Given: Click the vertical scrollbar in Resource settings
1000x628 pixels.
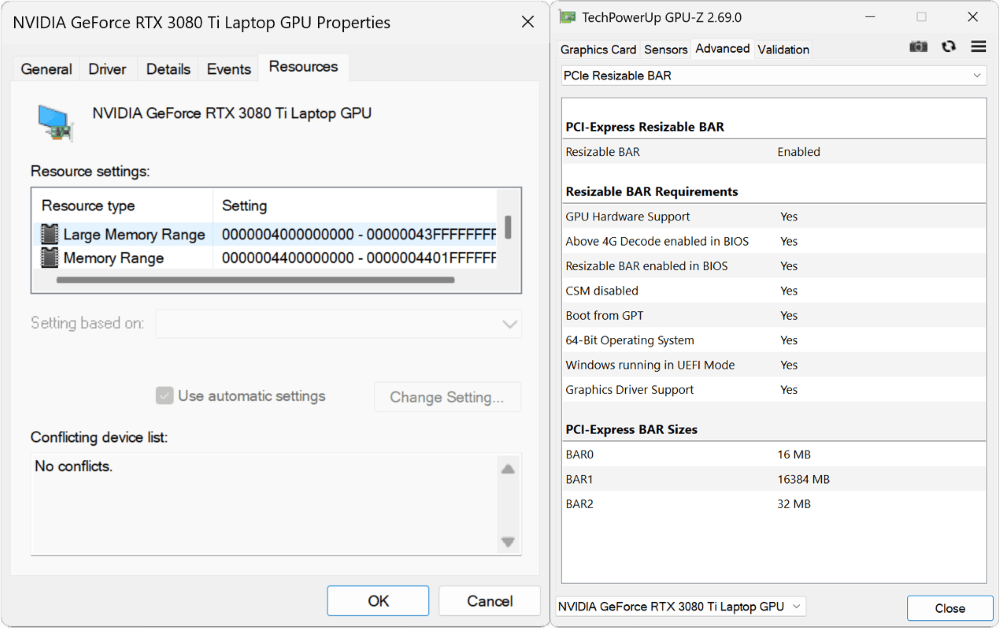Looking at the screenshot, I should coord(508,228).
